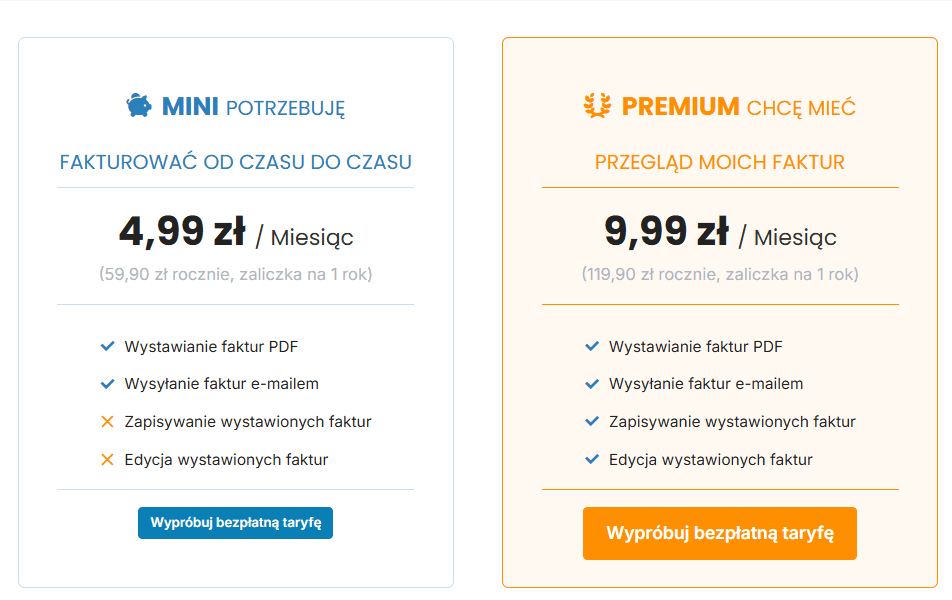Click the checkmark beside PREMIUM Edycja wystawionych faktur
952x600 pixels.
tap(592, 460)
